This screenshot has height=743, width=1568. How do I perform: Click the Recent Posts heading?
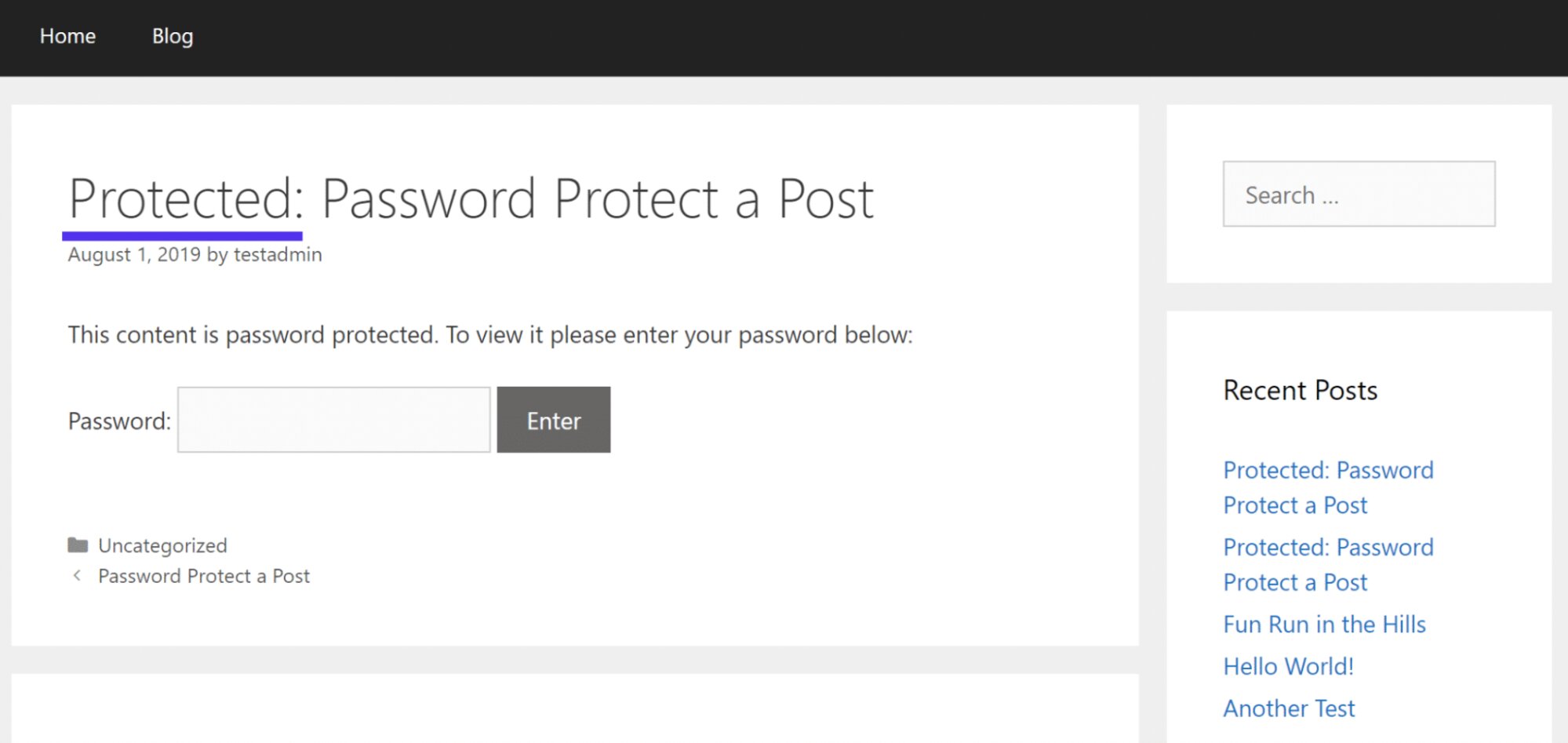[1300, 390]
